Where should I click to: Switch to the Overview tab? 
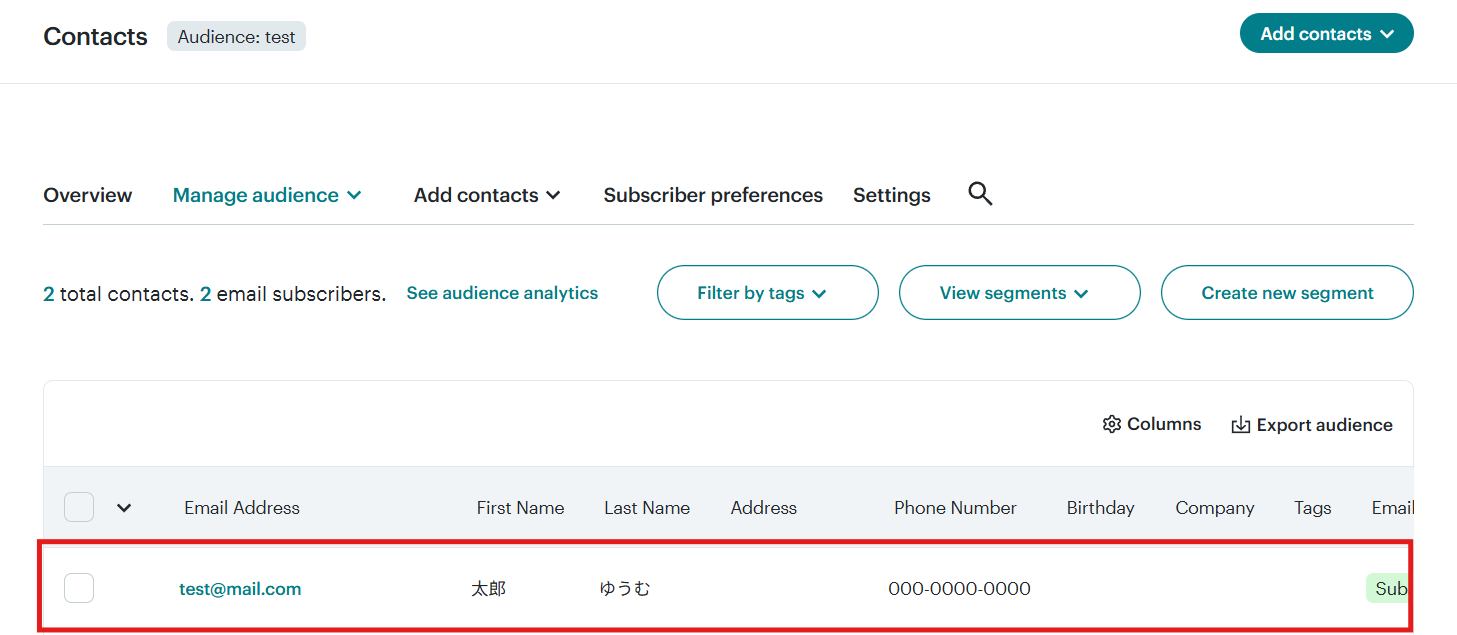(x=87, y=195)
